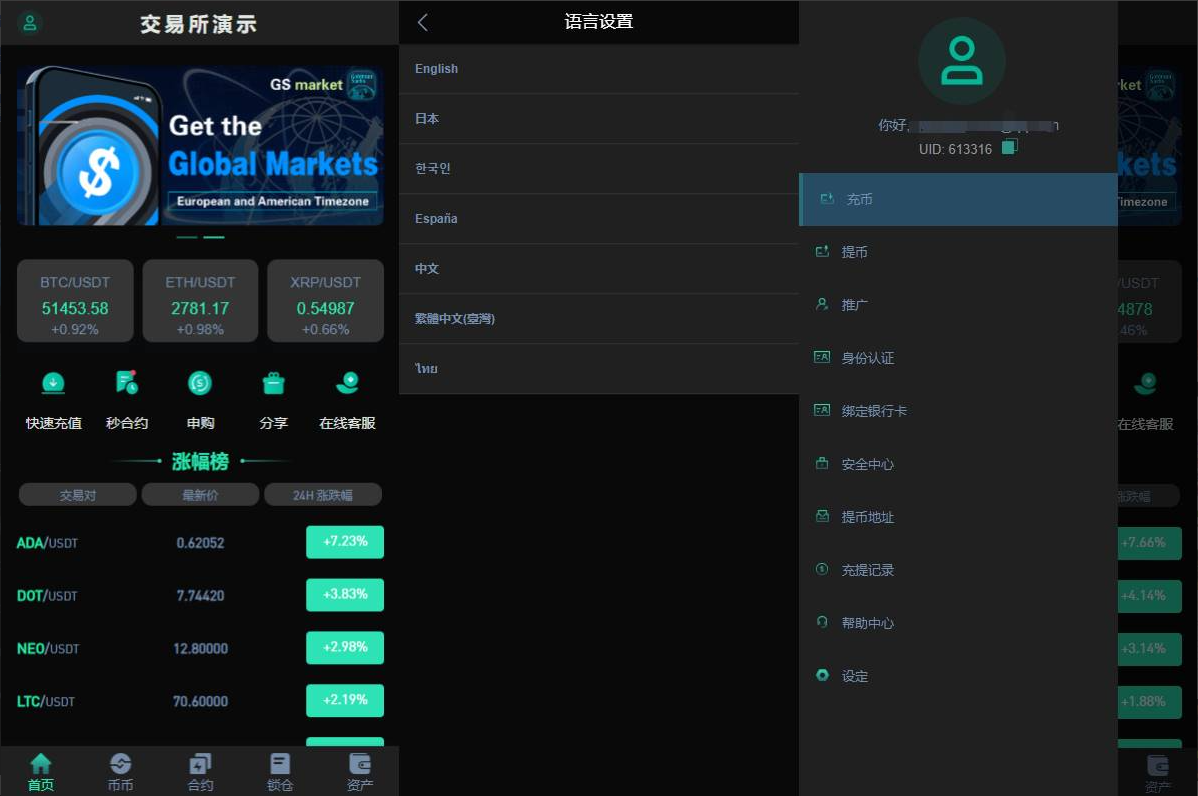Switch to second banner carousel dot

tap(213, 237)
